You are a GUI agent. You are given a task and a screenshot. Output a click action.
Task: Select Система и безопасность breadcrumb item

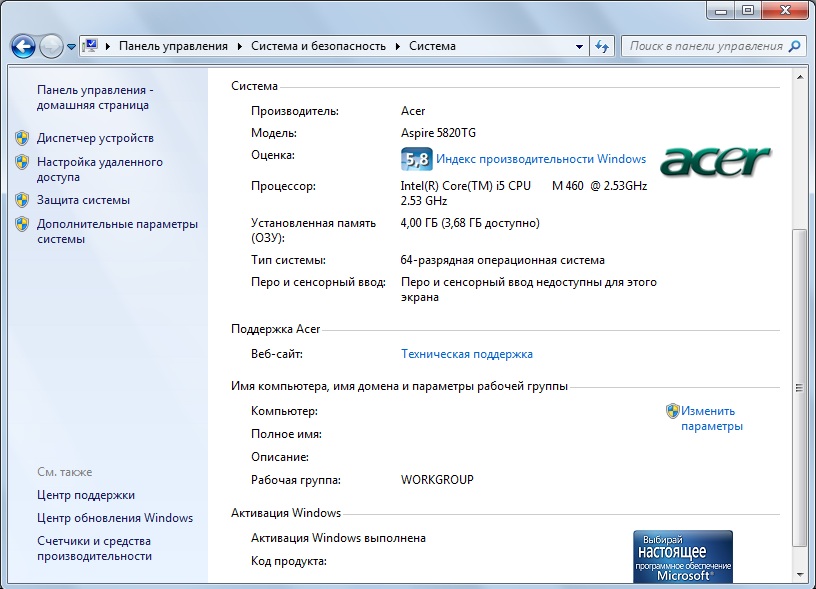(x=318, y=46)
